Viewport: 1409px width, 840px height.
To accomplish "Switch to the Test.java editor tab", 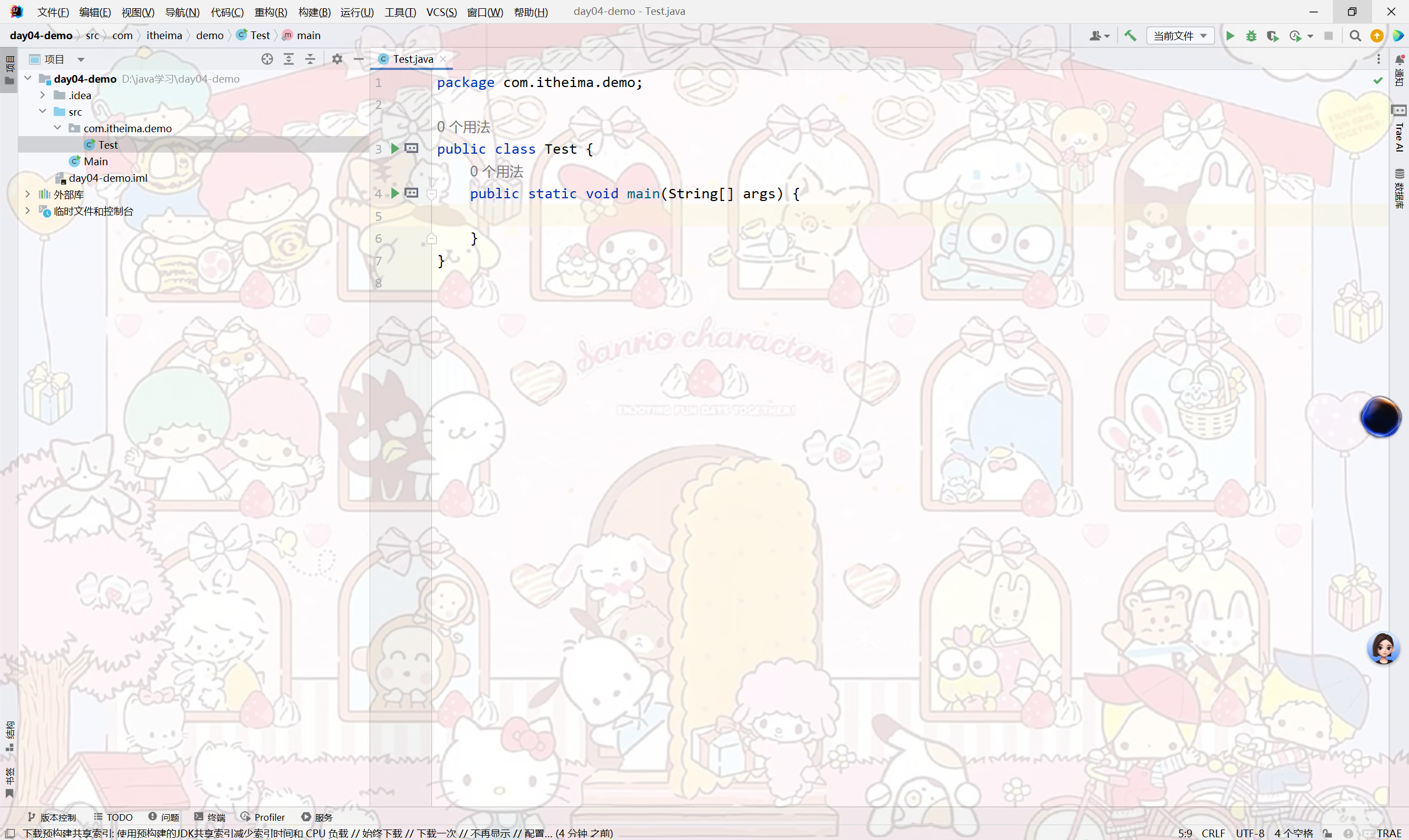I will (x=412, y=59).
